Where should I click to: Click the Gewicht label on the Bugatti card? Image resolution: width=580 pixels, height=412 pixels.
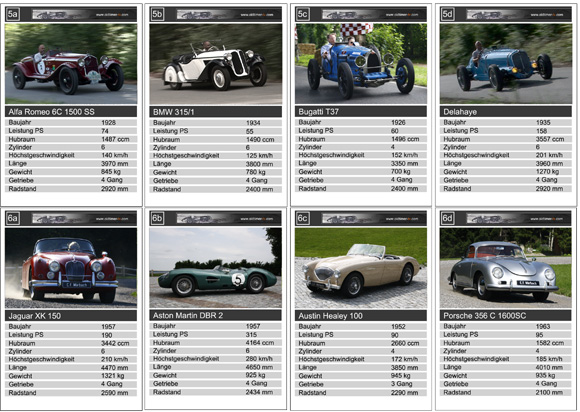[x=310, y=172]
